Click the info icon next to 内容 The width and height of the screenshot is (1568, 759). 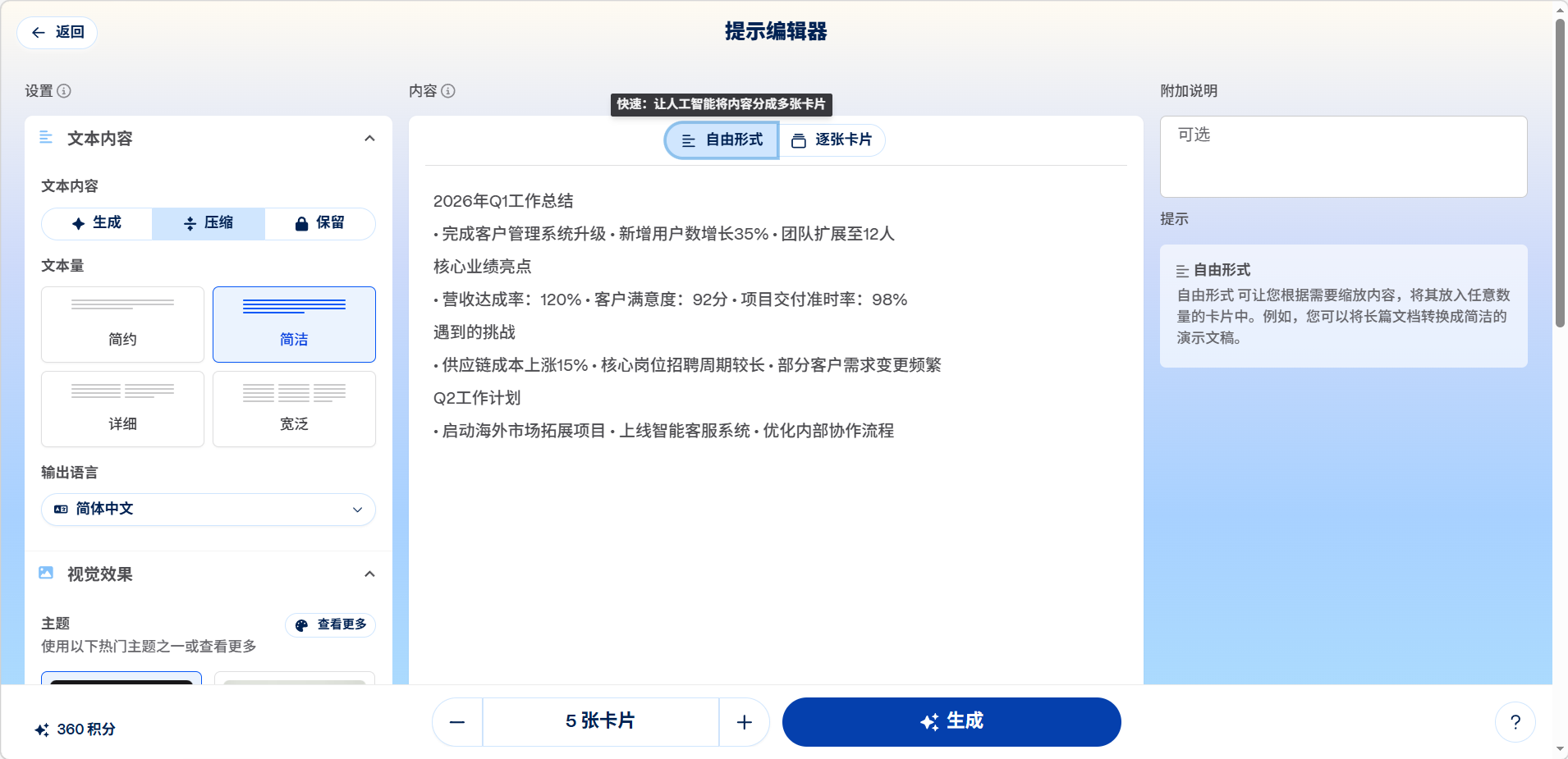(x=448, y=91)
